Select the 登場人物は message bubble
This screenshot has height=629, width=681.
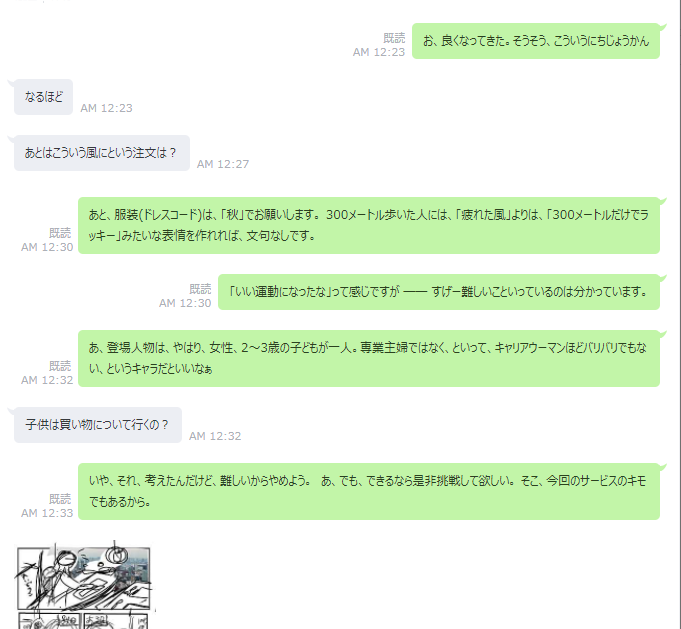(x=369, y=358)
